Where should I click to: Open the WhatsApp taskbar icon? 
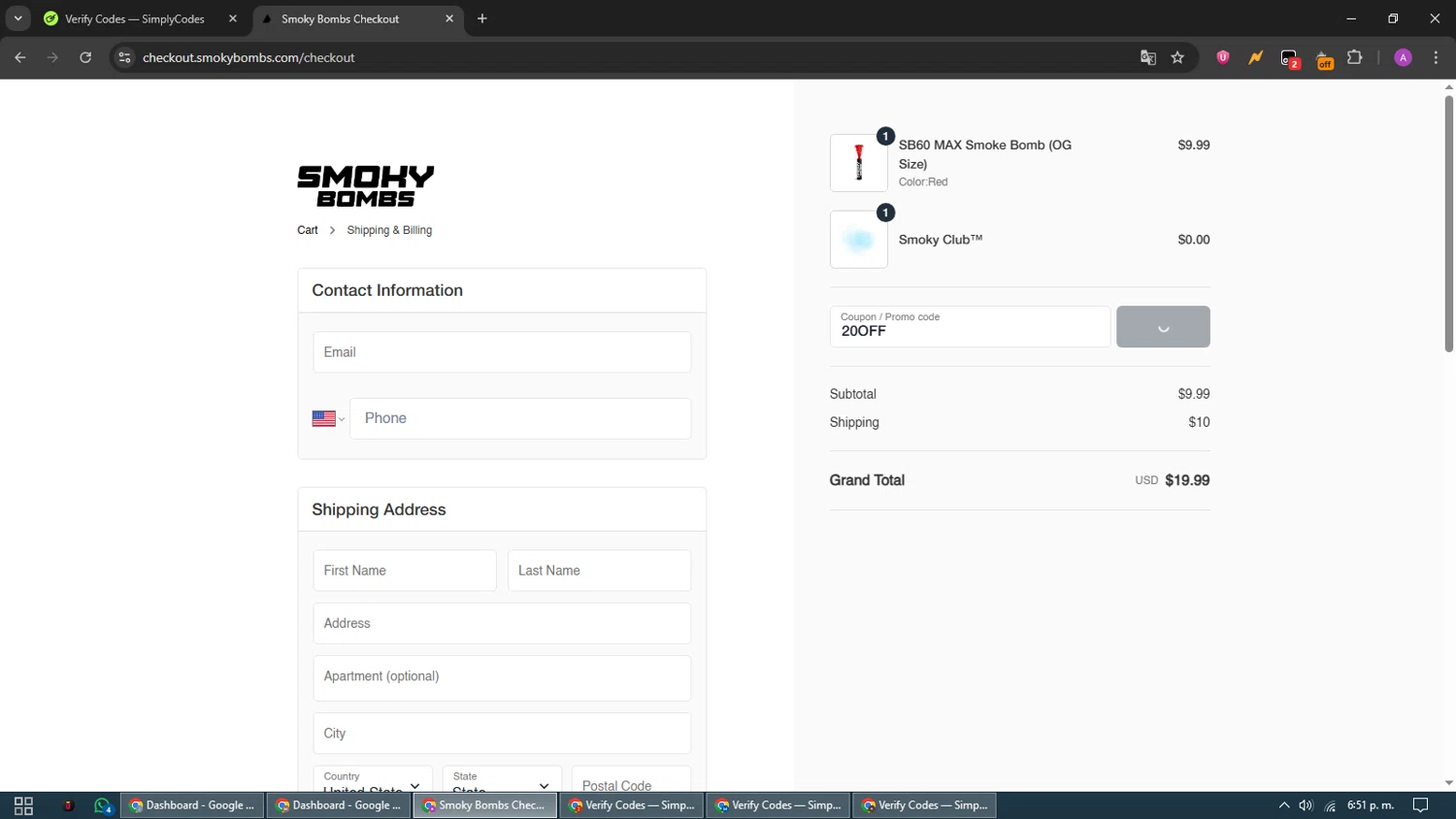click(103, 805)
